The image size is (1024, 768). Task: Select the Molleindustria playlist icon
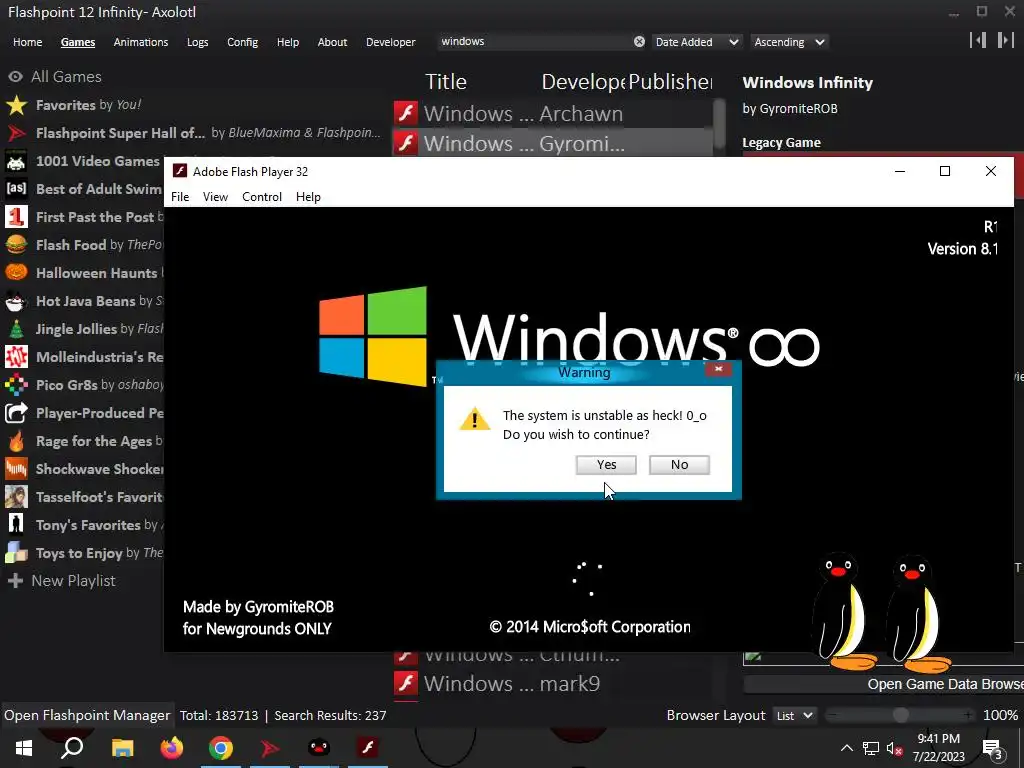pyautogui.click(x=16, y=357)
